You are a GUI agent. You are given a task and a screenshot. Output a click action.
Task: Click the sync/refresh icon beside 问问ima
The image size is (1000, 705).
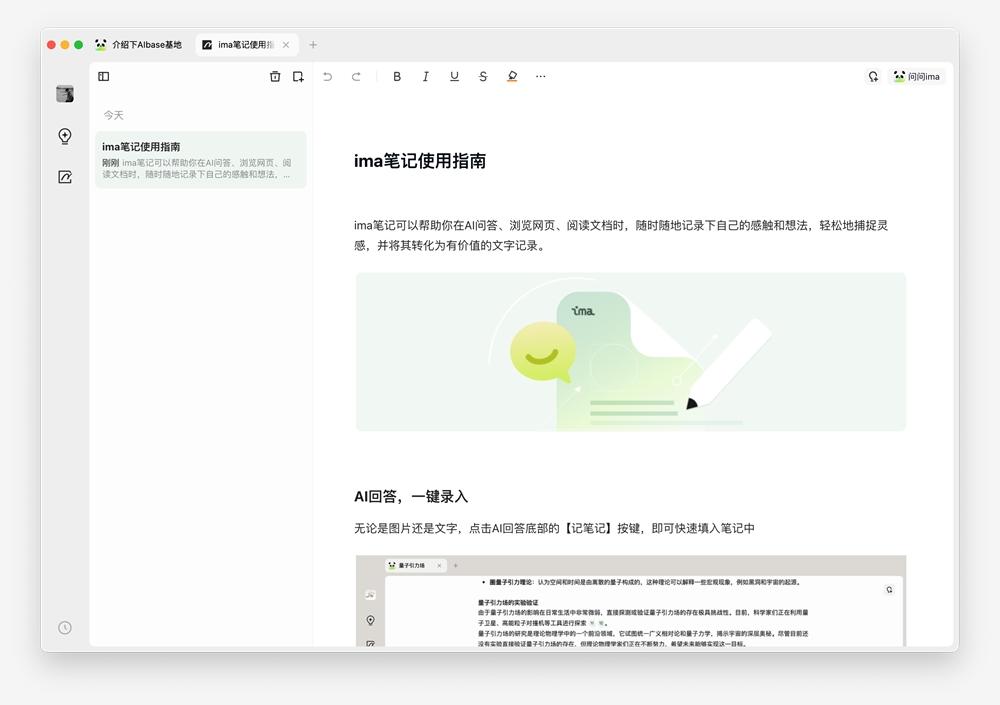click(873, 76)
